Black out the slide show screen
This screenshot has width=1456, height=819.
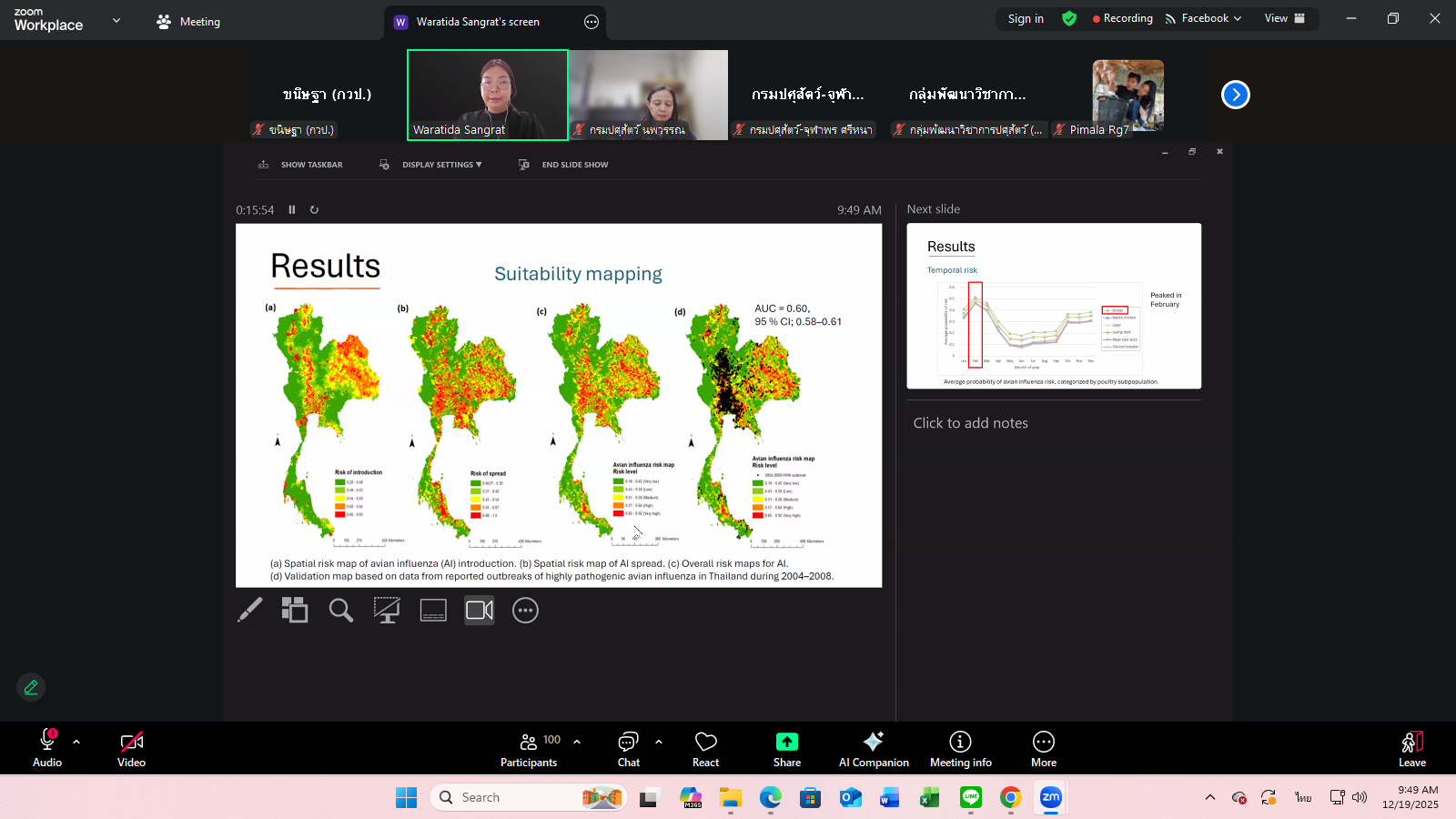[387, 611]
